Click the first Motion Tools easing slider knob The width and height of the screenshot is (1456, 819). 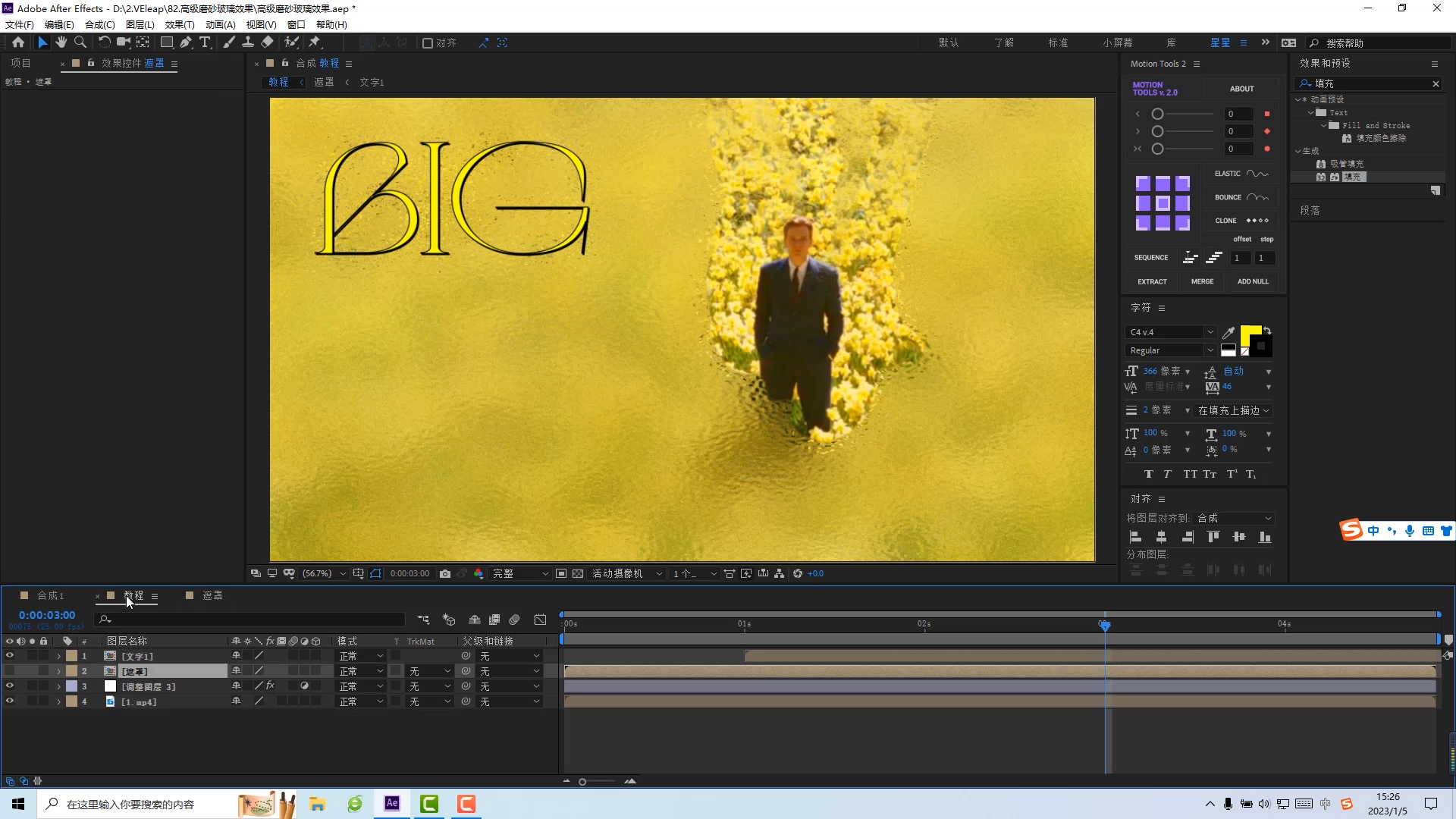[1157, 114]
